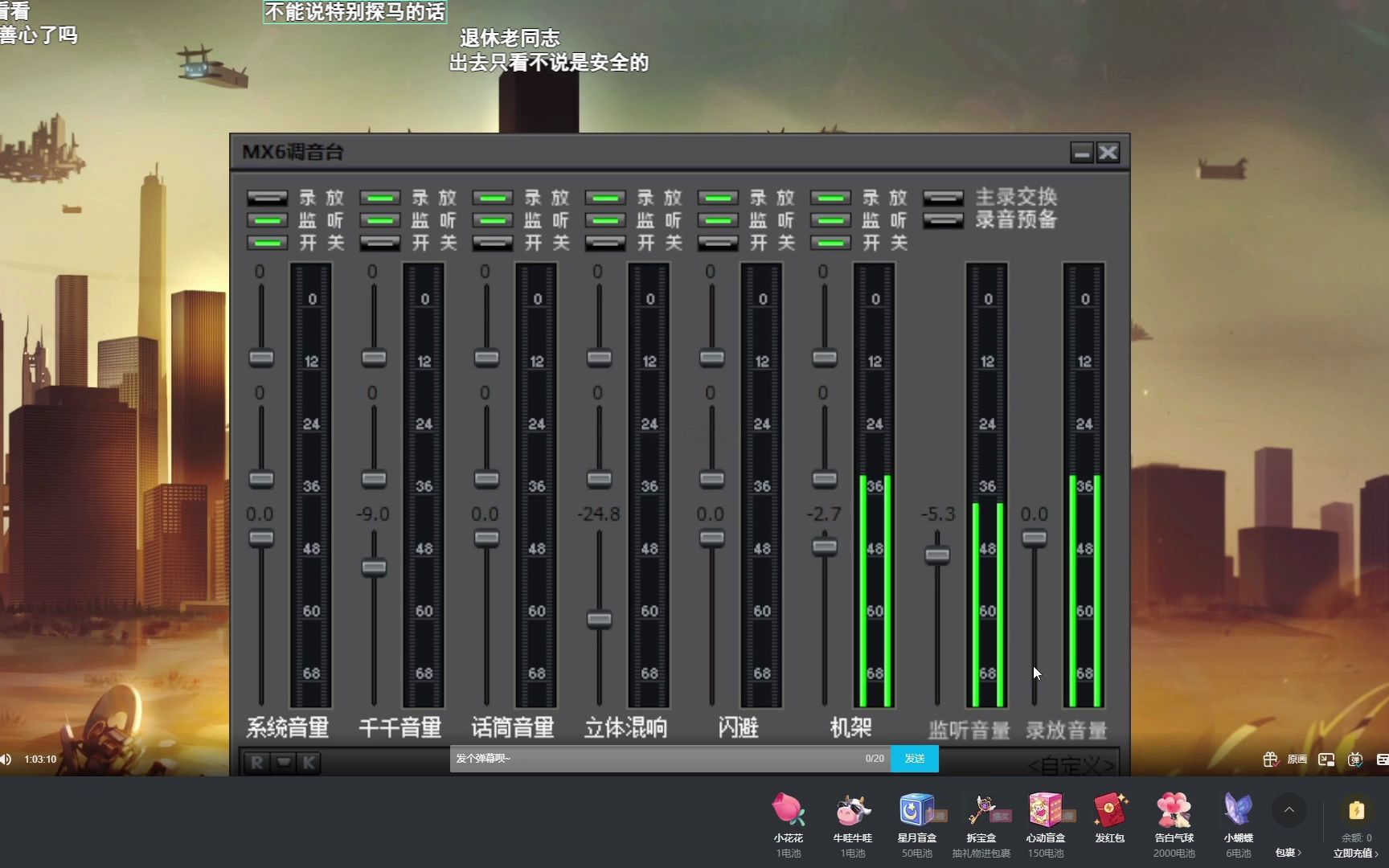The width and height of the screenshot is (1389, 868).
Task: Click the 发红包 red envelope icon
Action: [1110, 810]
